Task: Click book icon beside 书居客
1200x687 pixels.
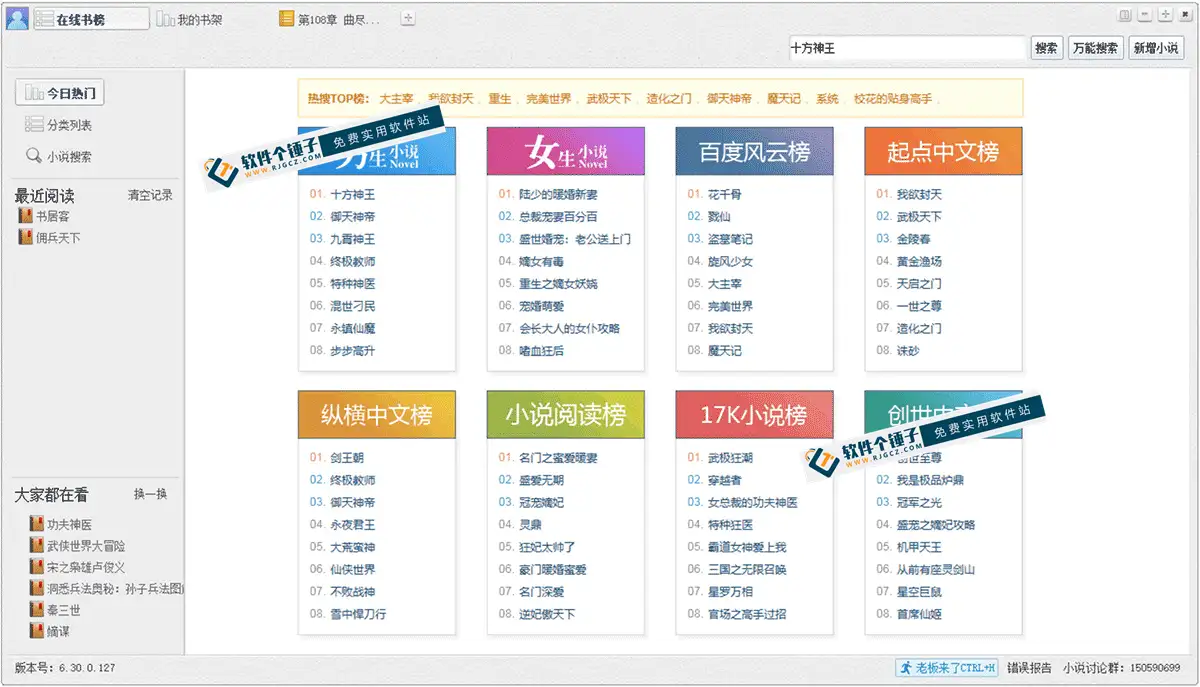Action: 25,216
